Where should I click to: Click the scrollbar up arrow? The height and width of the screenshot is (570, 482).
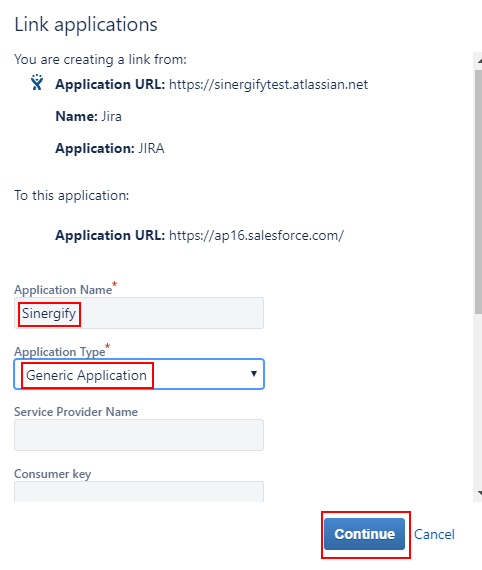pyautogui.click(x=479, y=61)
